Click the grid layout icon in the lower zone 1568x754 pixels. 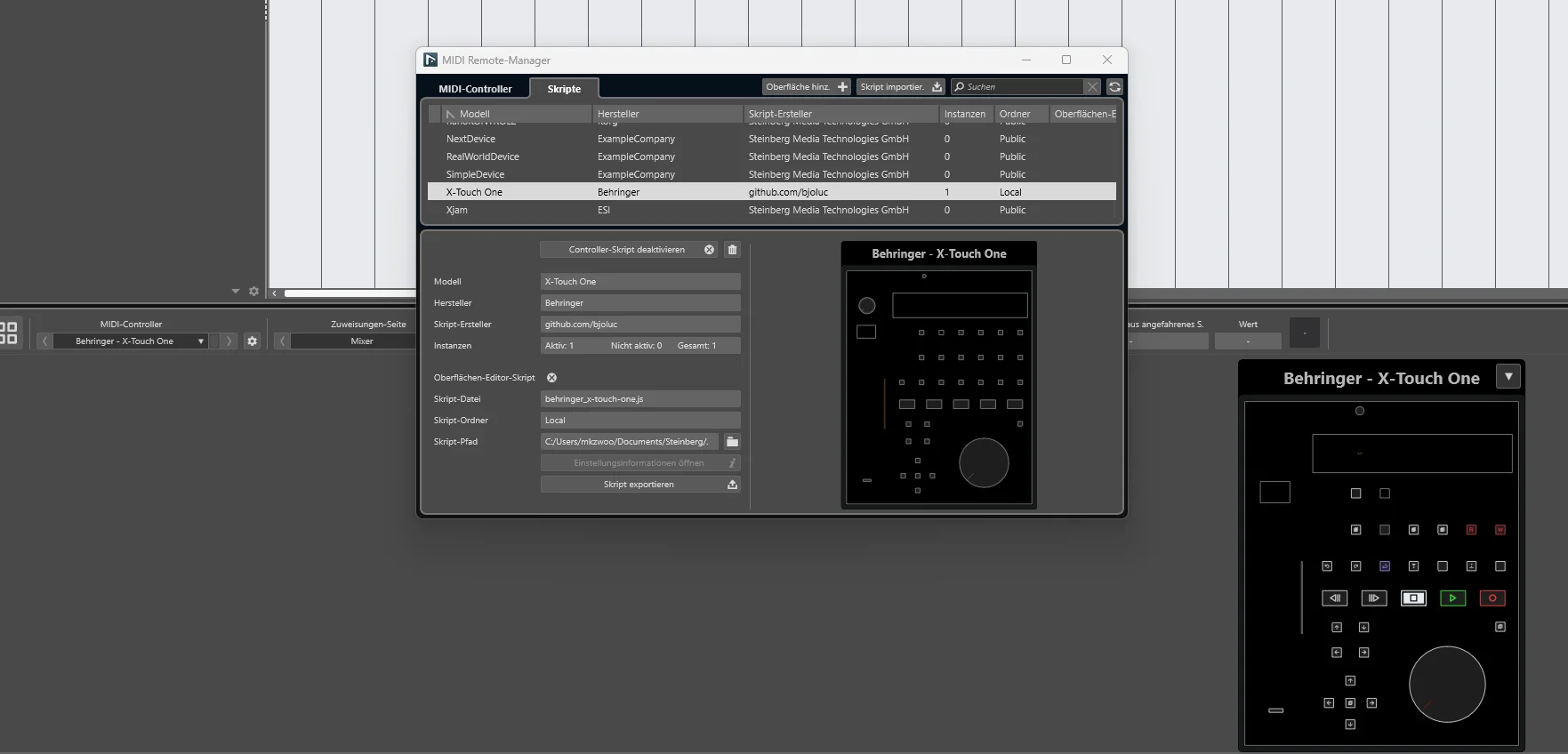[x=8, y=333]
